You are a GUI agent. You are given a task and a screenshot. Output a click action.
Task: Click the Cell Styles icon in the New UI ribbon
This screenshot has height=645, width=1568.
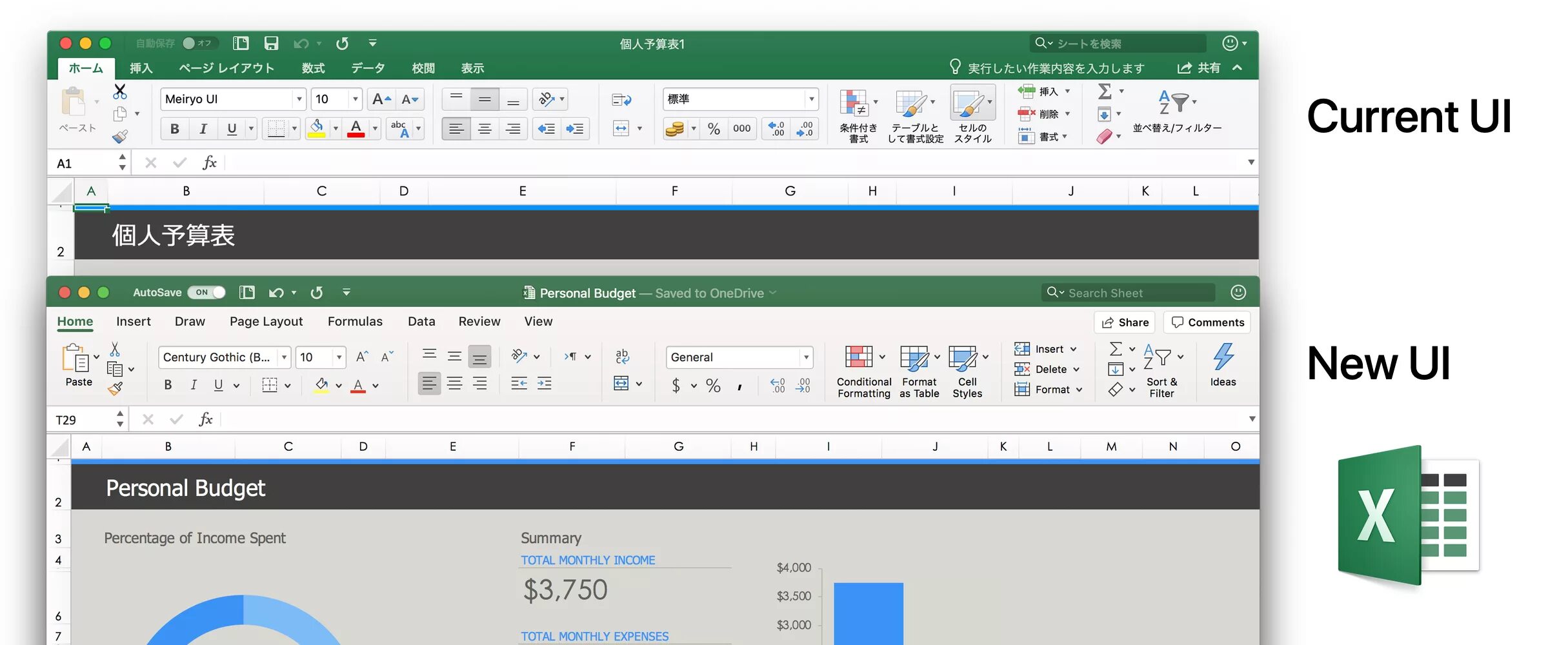point(963,358)
